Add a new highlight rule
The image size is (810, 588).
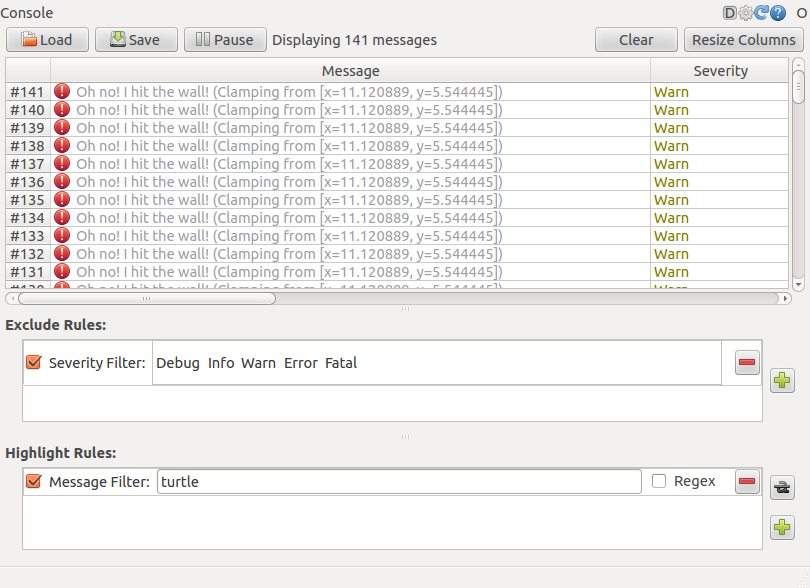(x=782, y=527)
